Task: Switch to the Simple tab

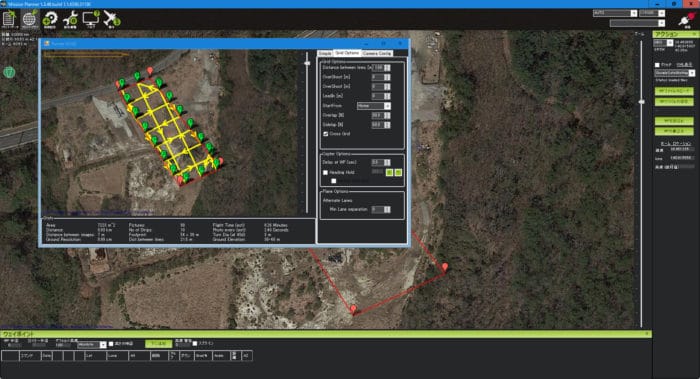Action: click(325, 53)
